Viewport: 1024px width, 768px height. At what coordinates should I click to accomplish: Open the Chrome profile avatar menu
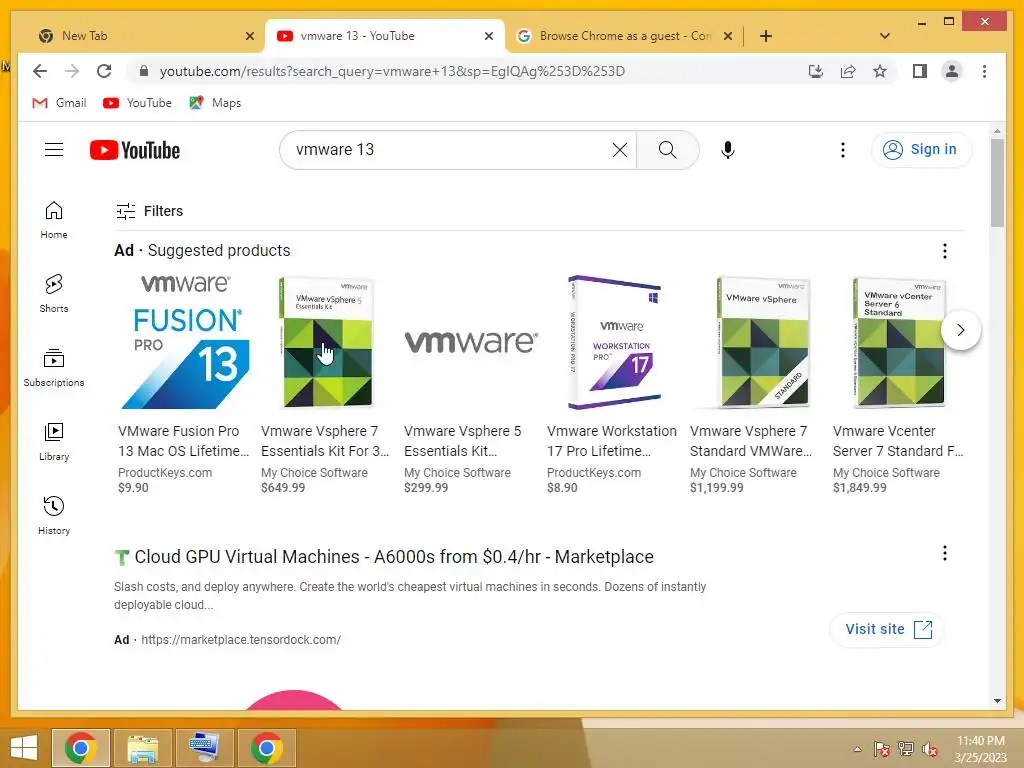coord(952,71)
